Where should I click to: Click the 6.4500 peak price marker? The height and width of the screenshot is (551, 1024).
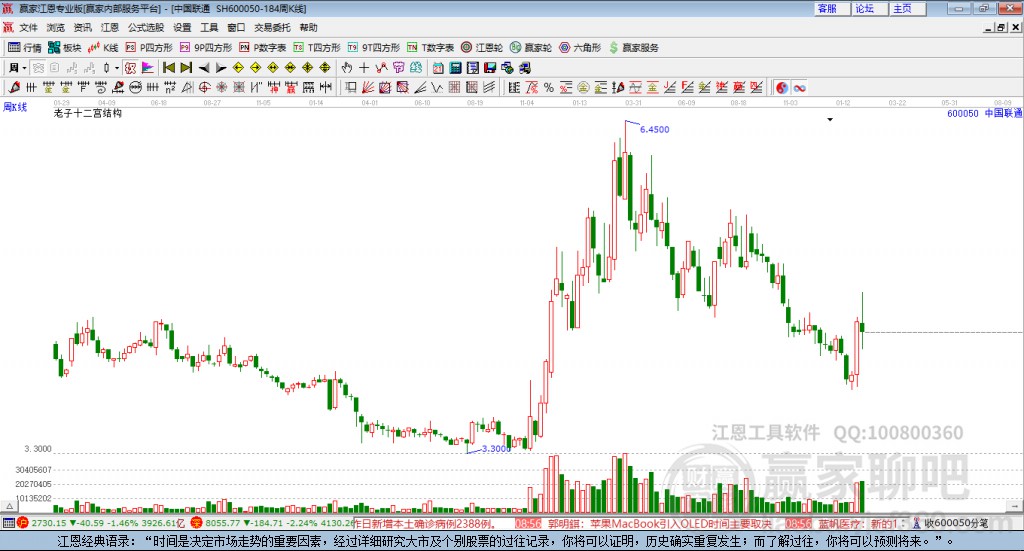click(x=654, y=129)
